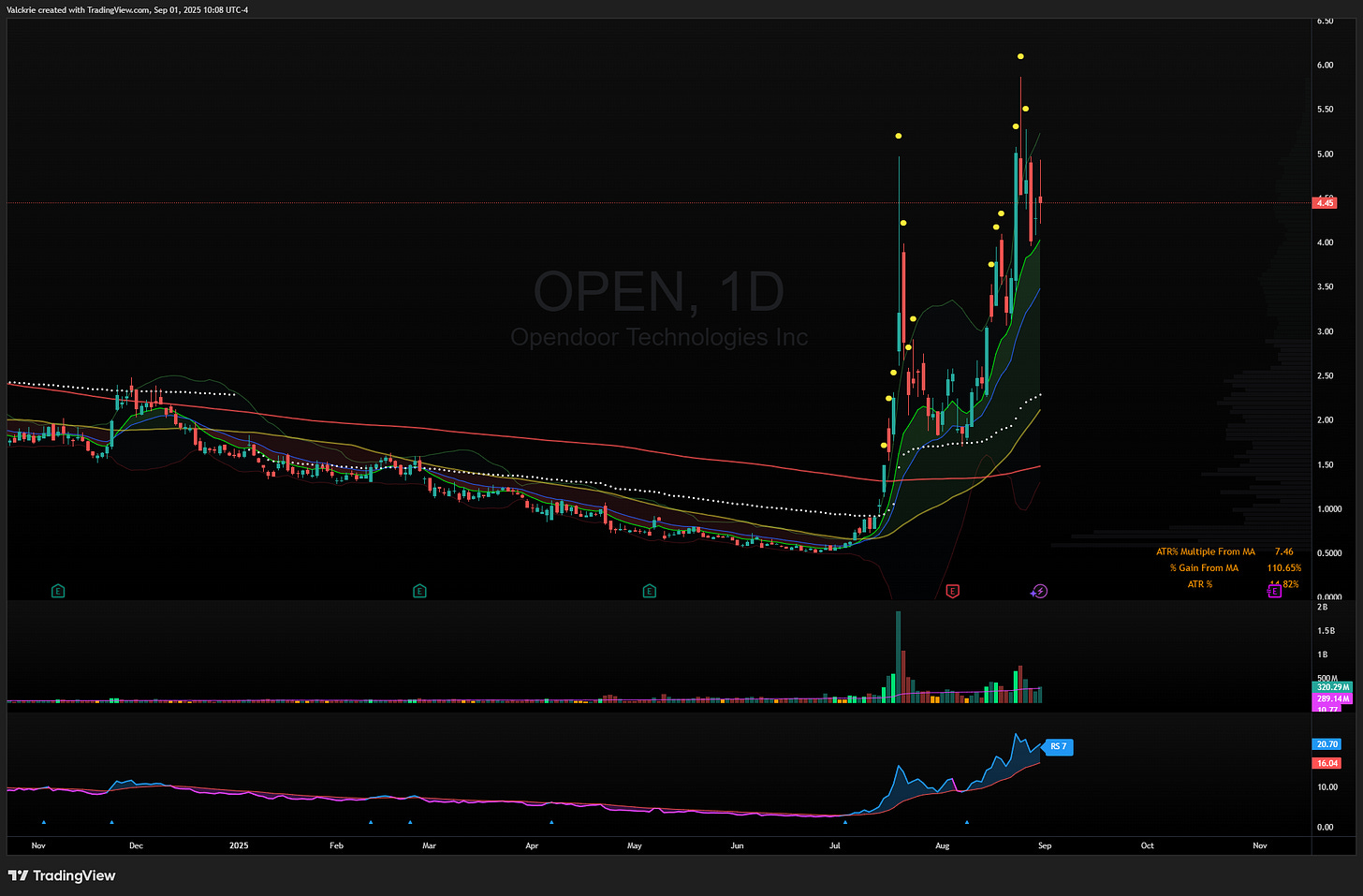This screenshot has width=1363, height=896.
Task: Click the May label on the time axis
Action: tap(635, 845)
